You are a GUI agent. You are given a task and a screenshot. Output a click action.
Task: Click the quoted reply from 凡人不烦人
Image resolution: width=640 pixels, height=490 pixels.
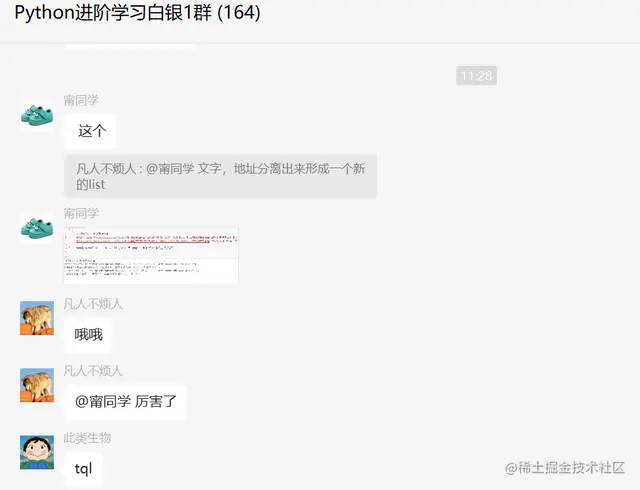(x=220, y=176)
